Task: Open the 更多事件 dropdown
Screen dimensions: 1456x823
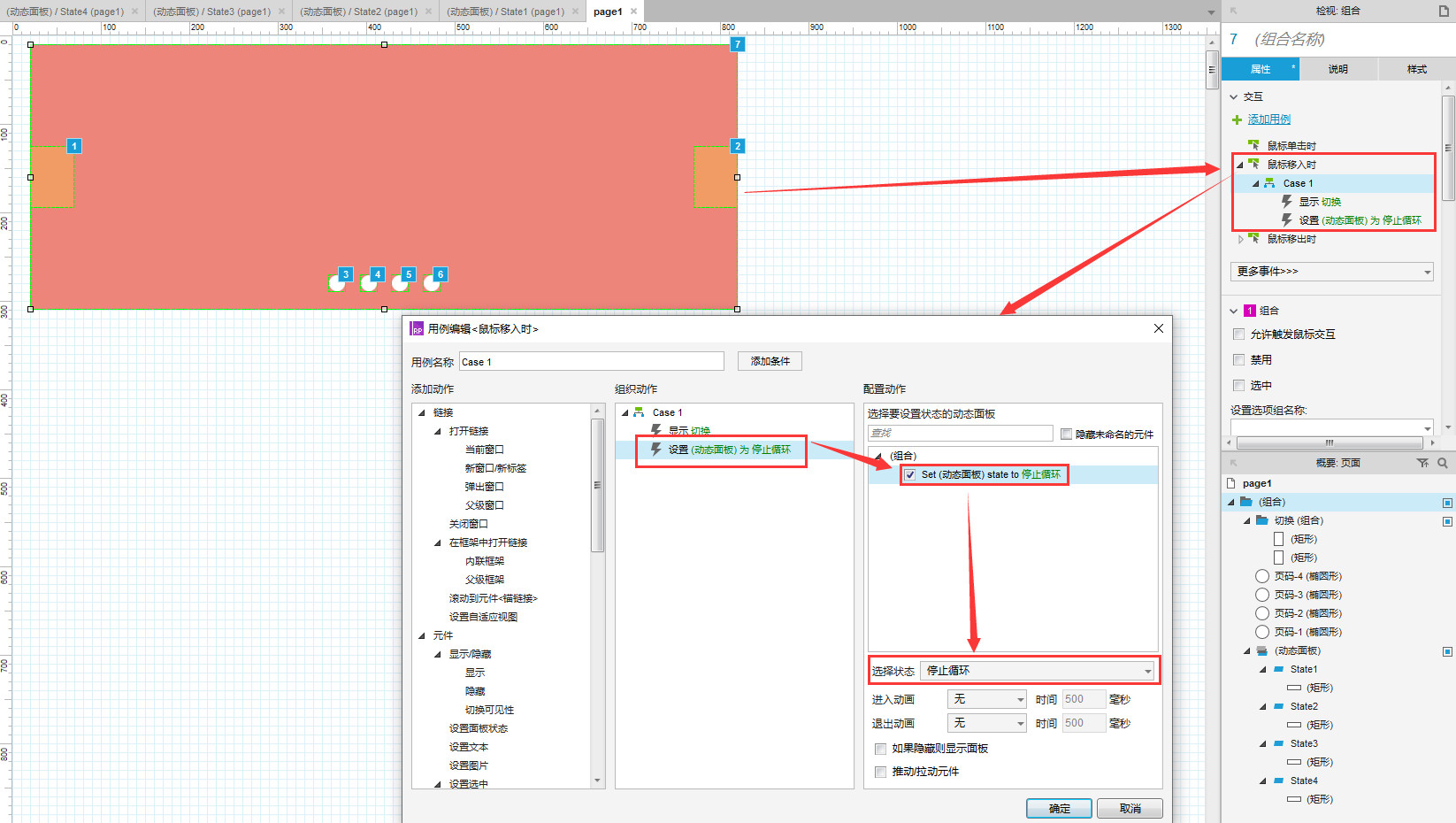Action: pos(1331,272)
